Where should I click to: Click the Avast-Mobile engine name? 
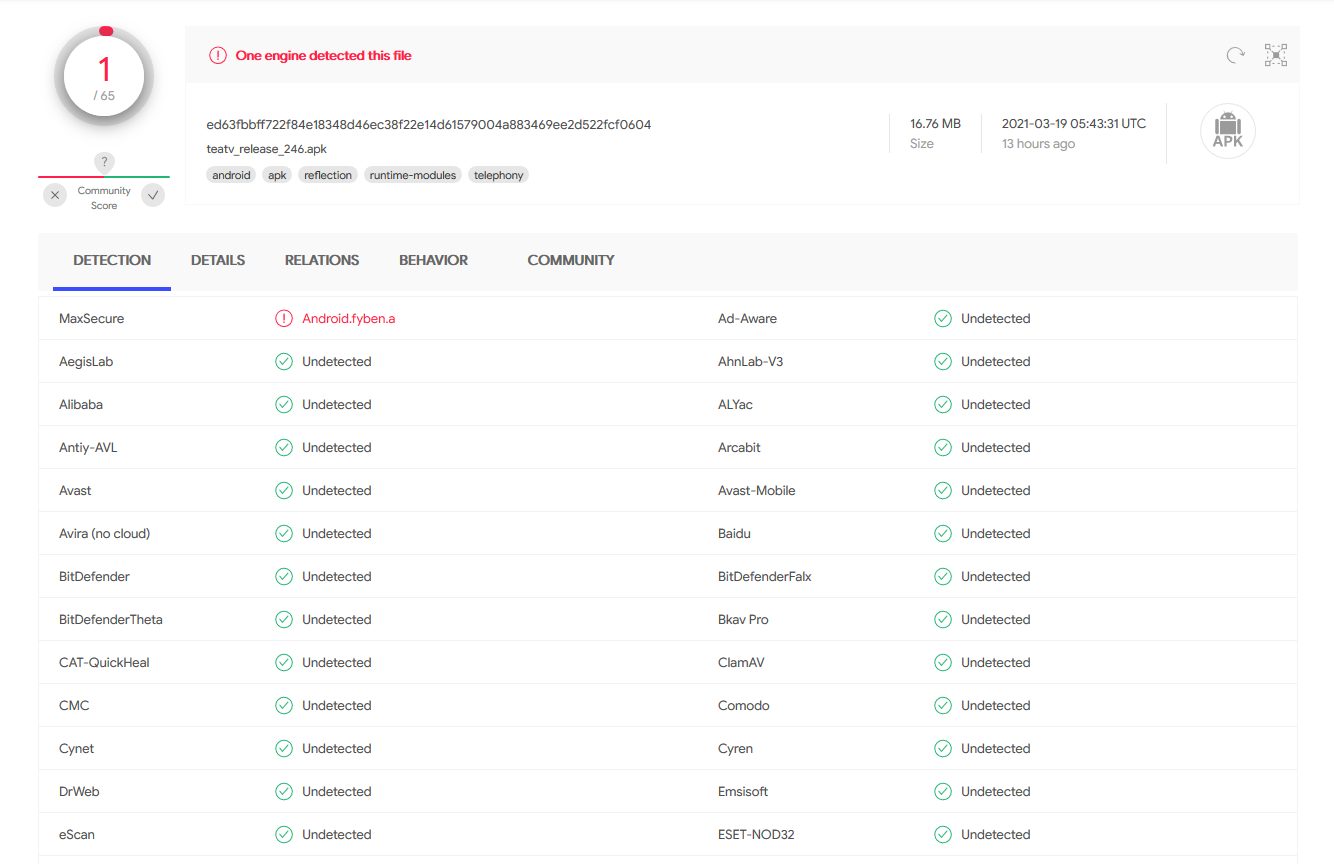pyautogui.click(x=757, y=491)
